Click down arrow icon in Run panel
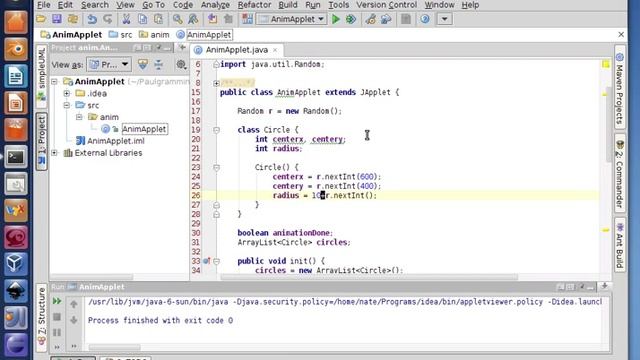640x360 pixels. click(74, 320)
